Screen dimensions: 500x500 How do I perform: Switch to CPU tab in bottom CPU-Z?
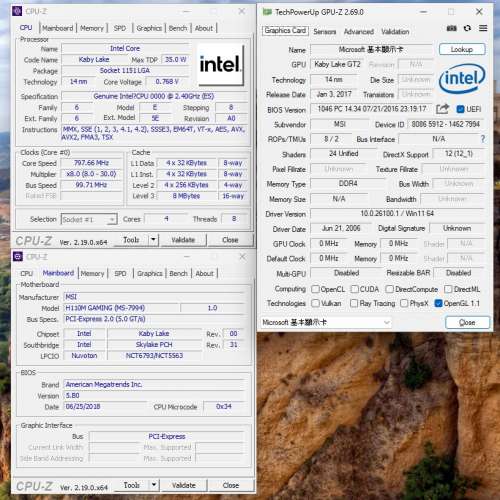point(27,274)
